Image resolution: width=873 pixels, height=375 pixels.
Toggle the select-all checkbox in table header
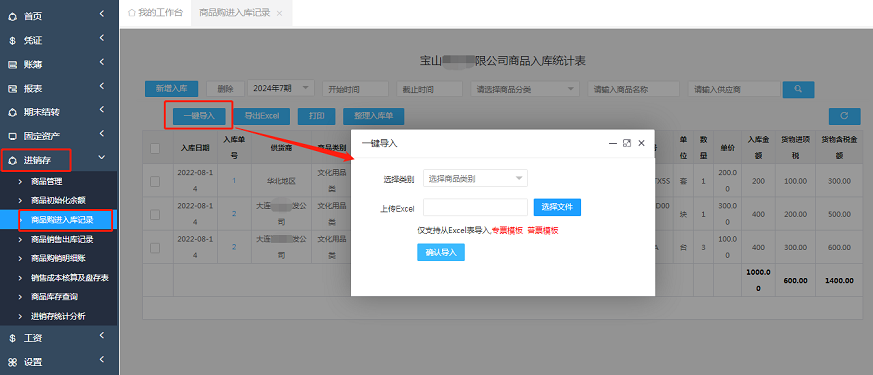tap(155, 148)
